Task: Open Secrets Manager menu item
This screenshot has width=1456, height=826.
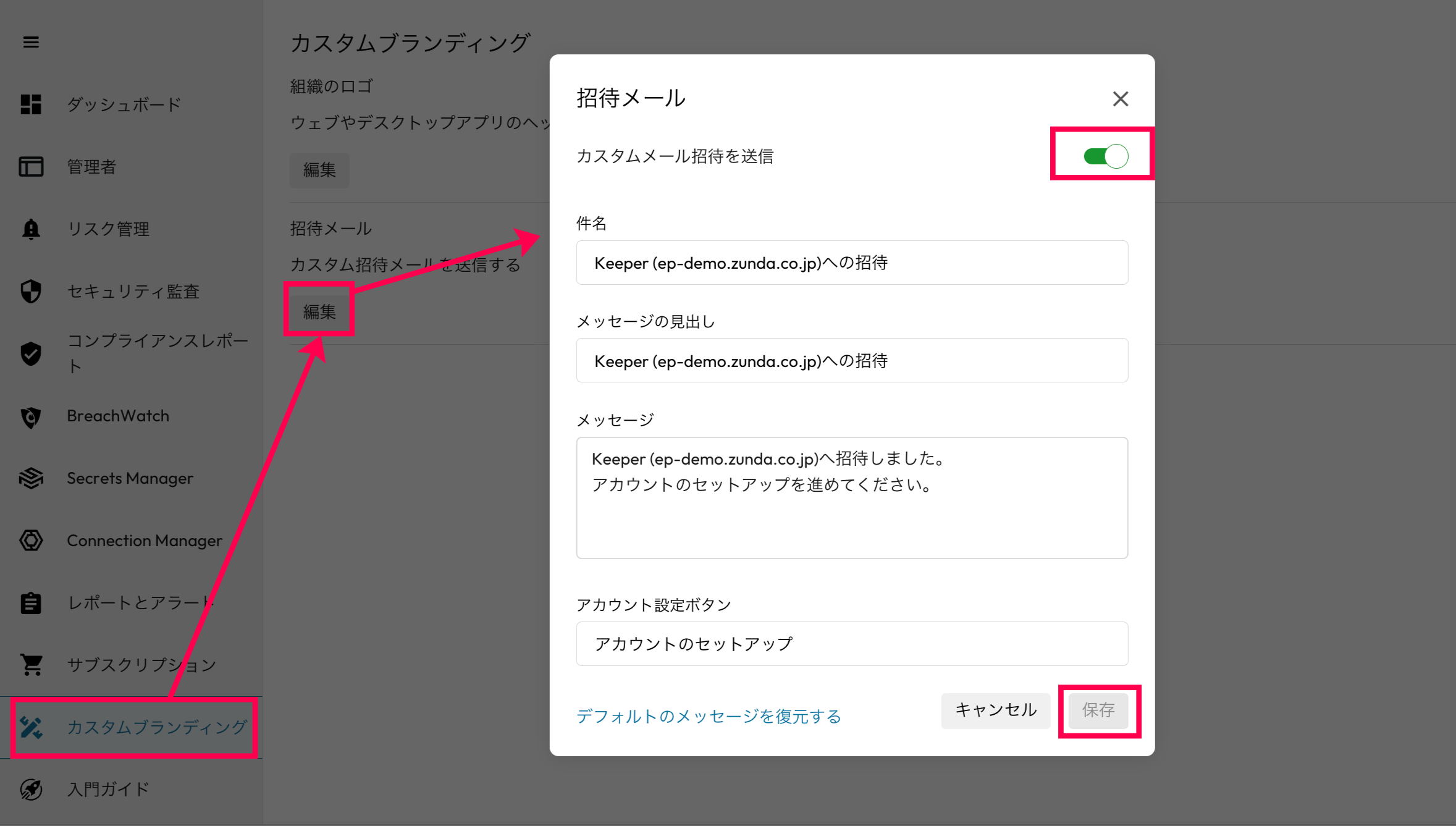Action: (x=132, y=478)
